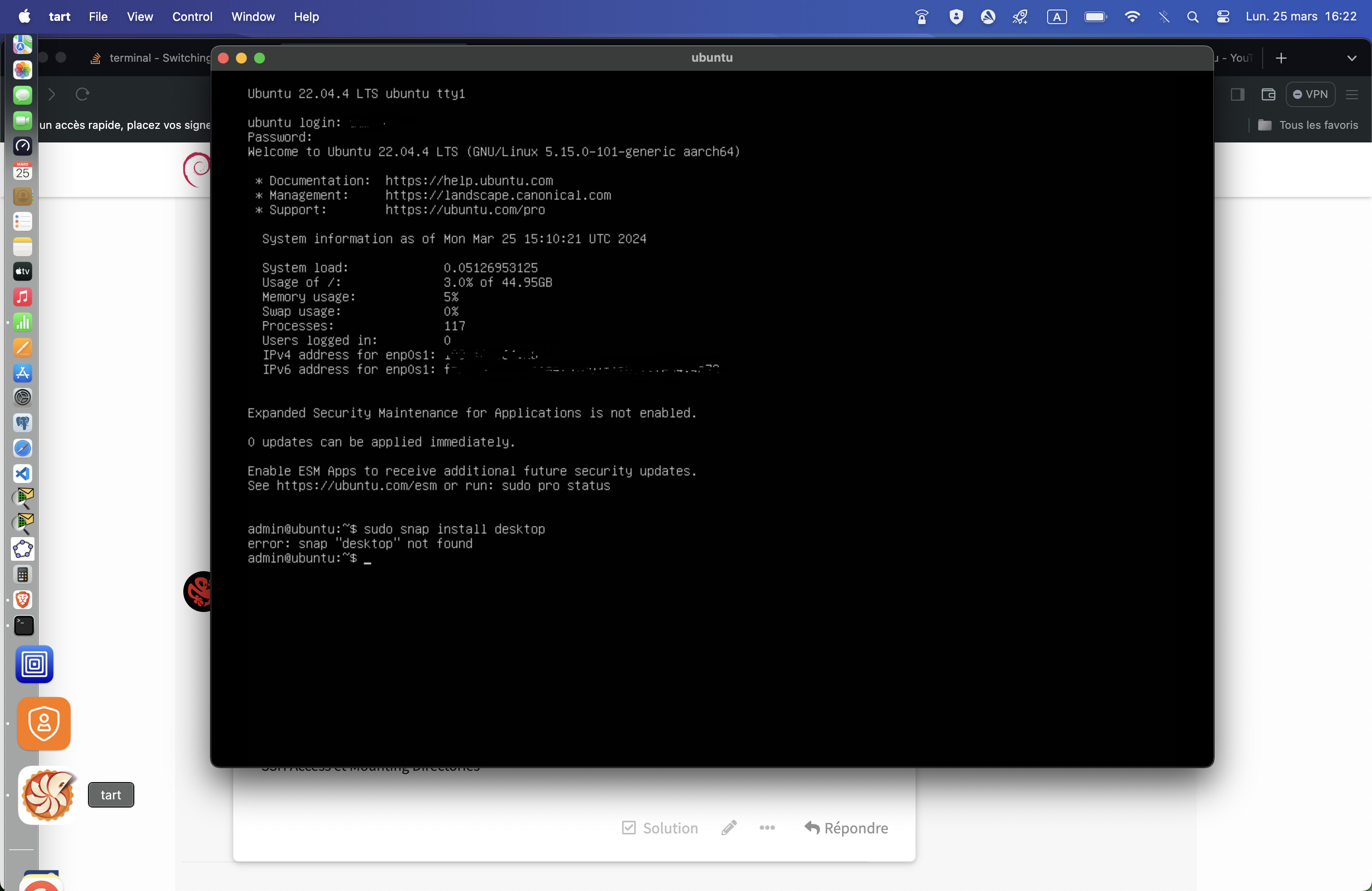Open the File menu

point(98,17)
